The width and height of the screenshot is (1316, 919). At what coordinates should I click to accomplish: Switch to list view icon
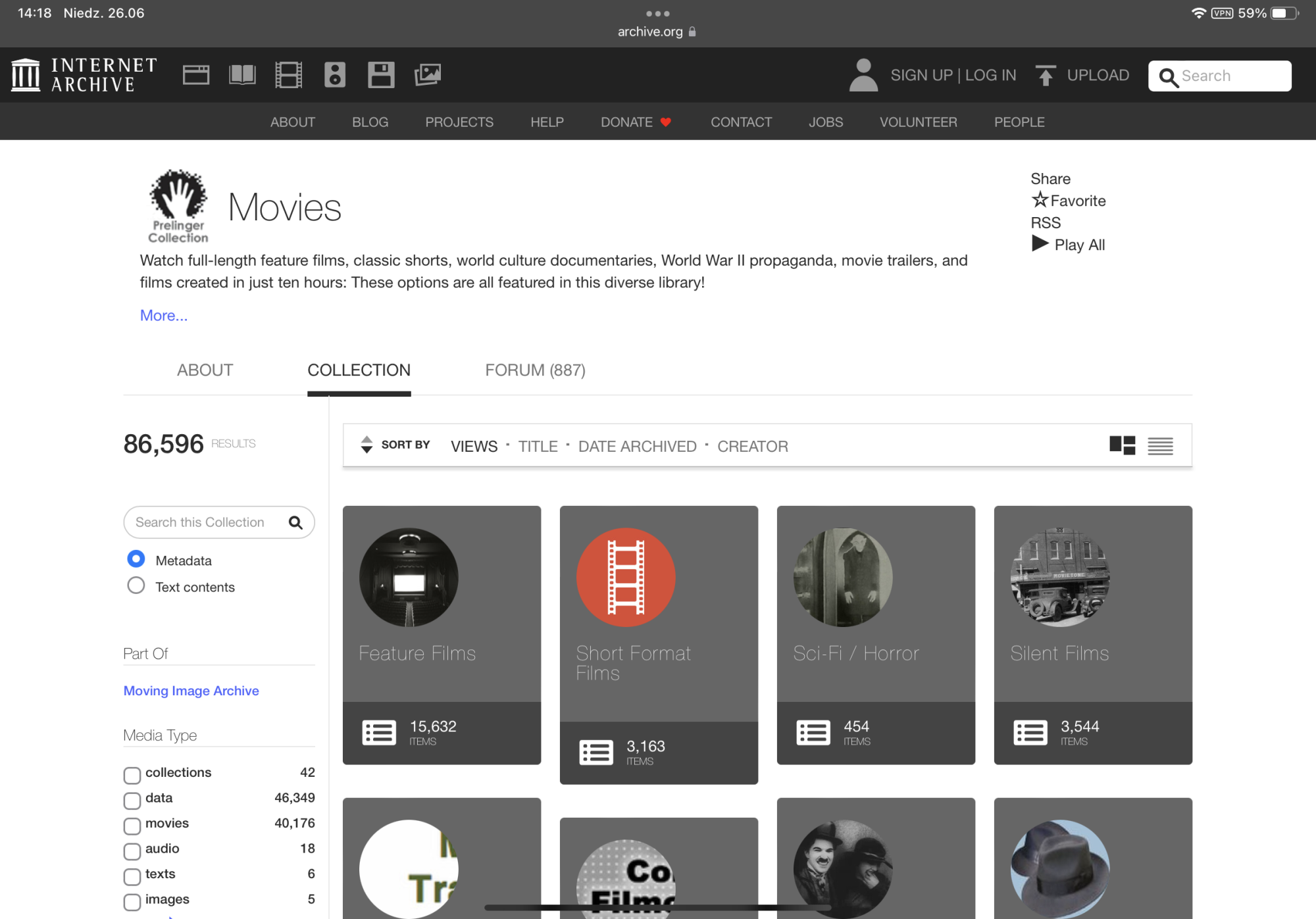click(x=1160, y=446)
